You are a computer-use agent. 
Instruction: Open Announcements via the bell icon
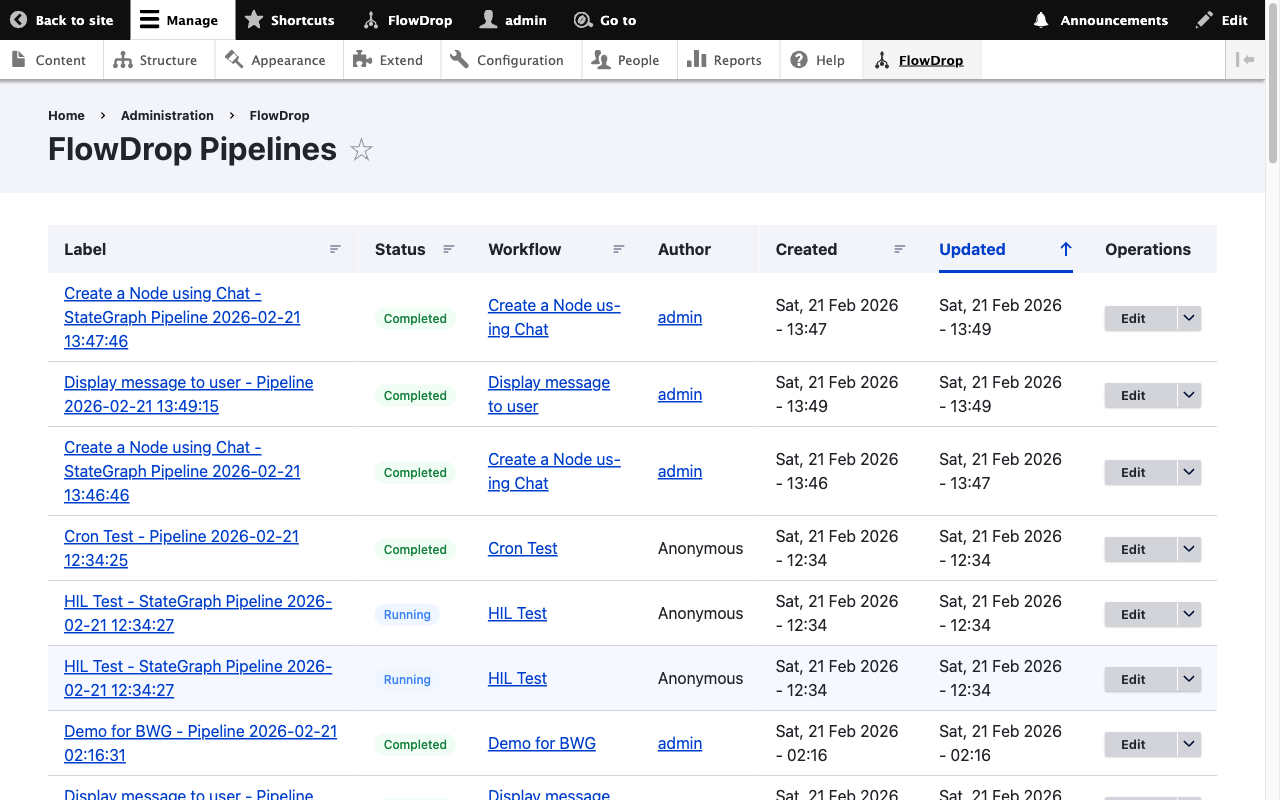(1040, 19)
